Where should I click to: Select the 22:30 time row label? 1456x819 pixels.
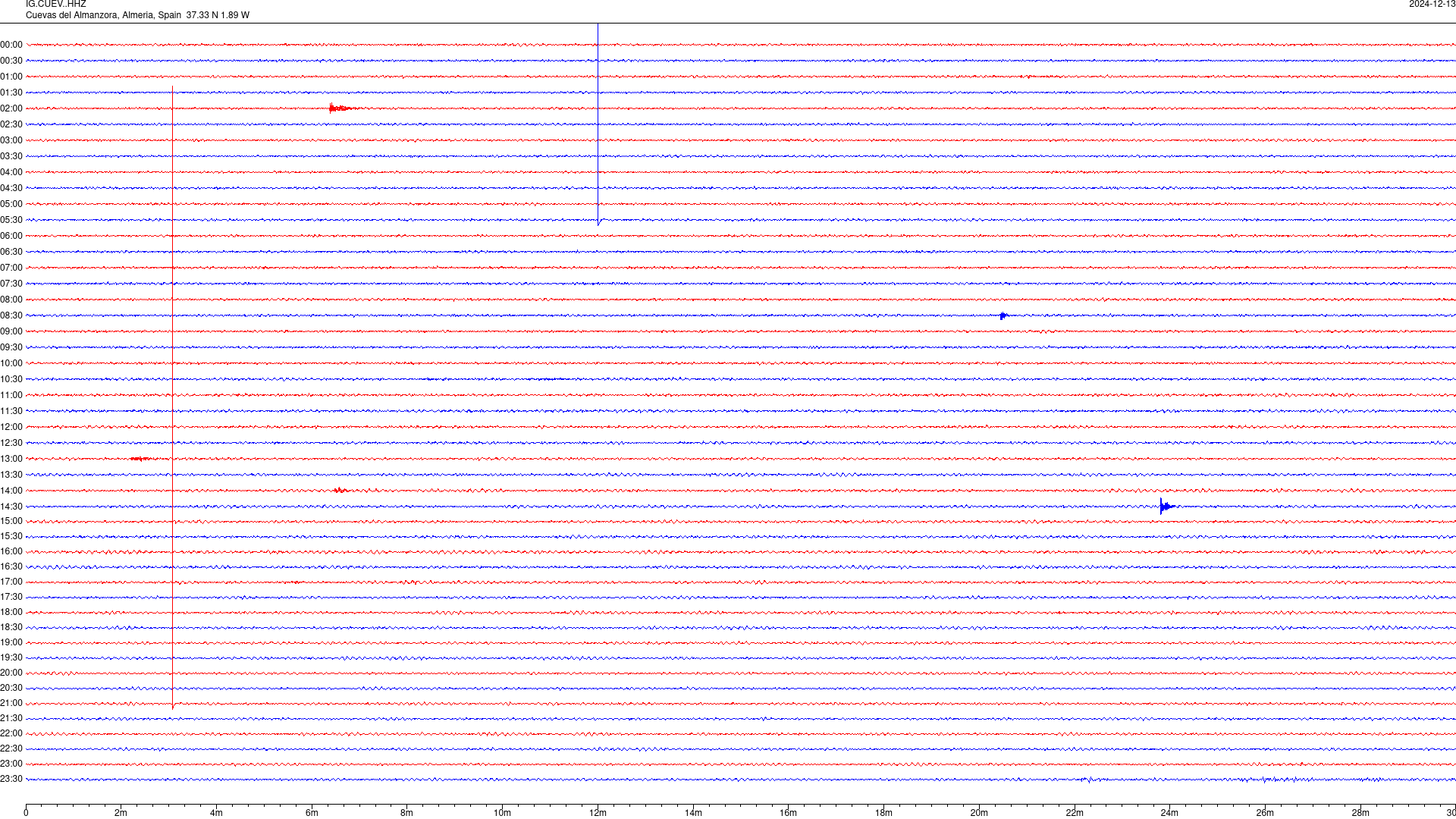[11, 748]
